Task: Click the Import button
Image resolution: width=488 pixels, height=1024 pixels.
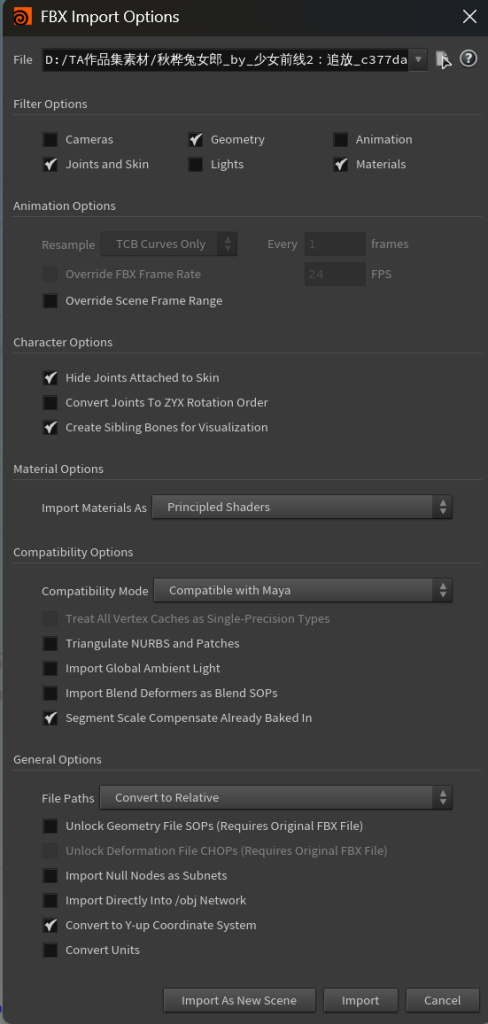Action: (x=361, y=1000)
